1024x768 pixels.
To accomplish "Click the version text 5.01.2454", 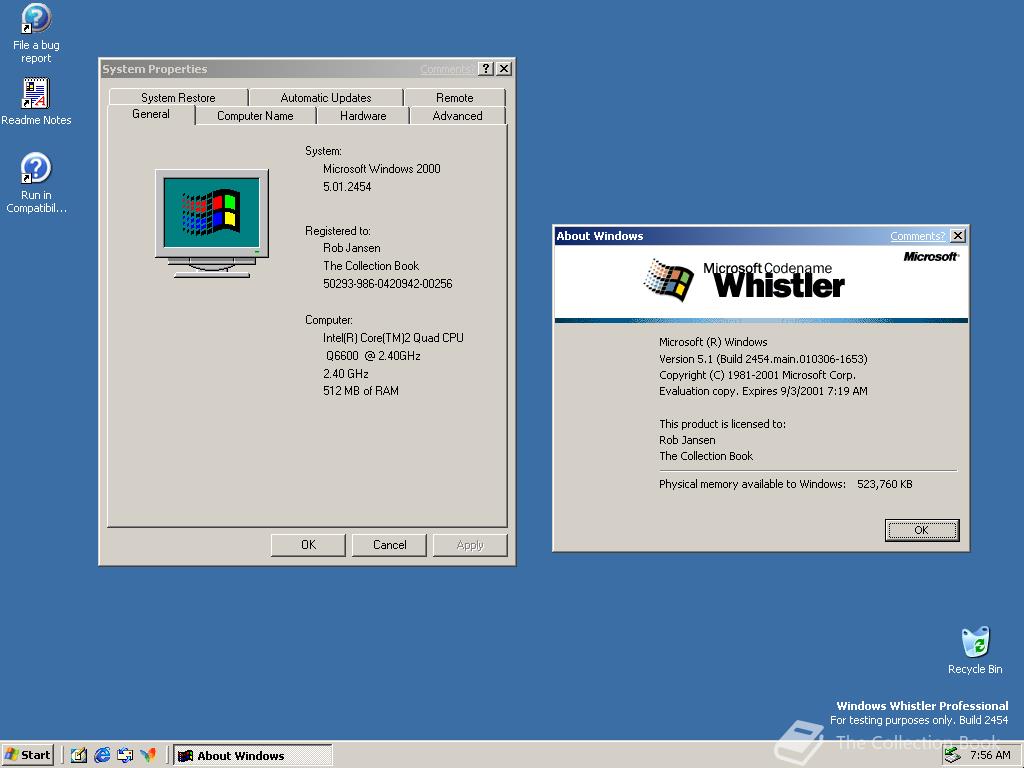I will pyautogui.click(x=347, y=187).
